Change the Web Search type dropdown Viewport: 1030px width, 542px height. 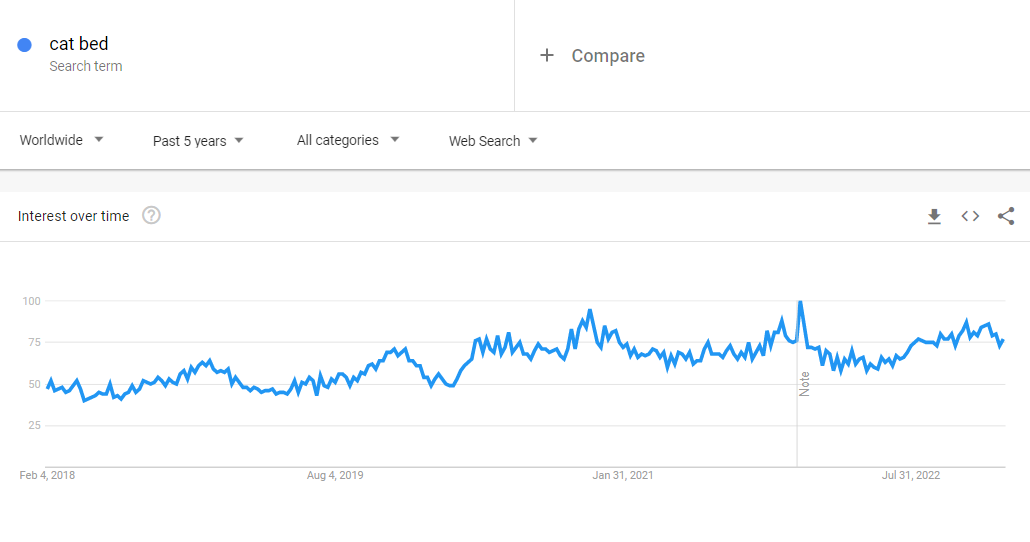click(493, 141)
